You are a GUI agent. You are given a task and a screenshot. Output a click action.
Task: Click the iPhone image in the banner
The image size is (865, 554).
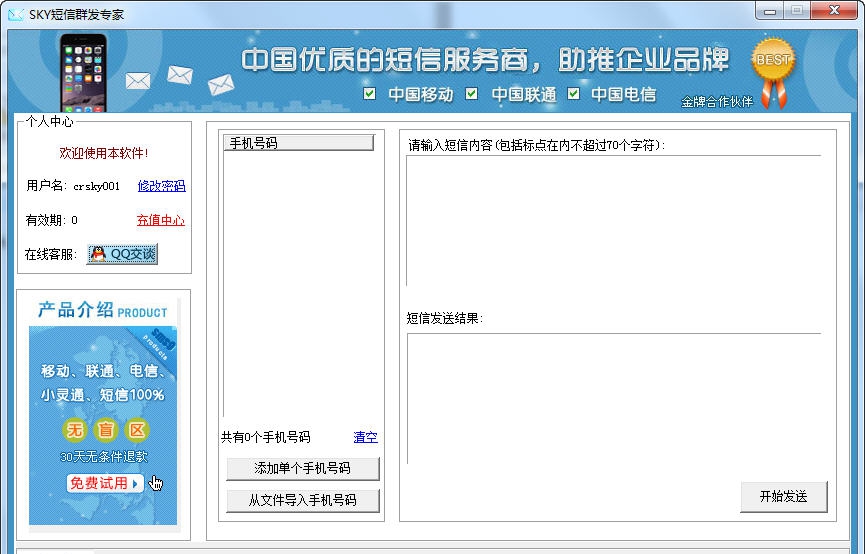click(83, 72)
